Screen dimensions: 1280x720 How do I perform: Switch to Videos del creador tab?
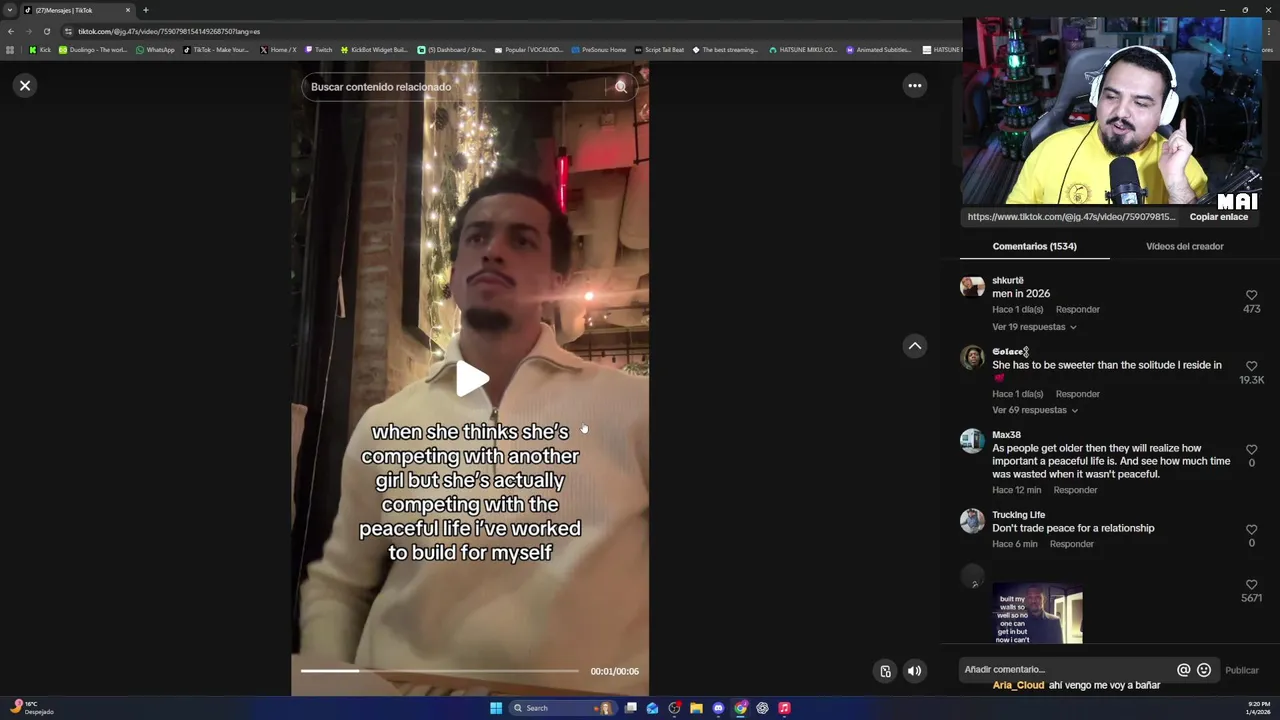(1184, 246)
